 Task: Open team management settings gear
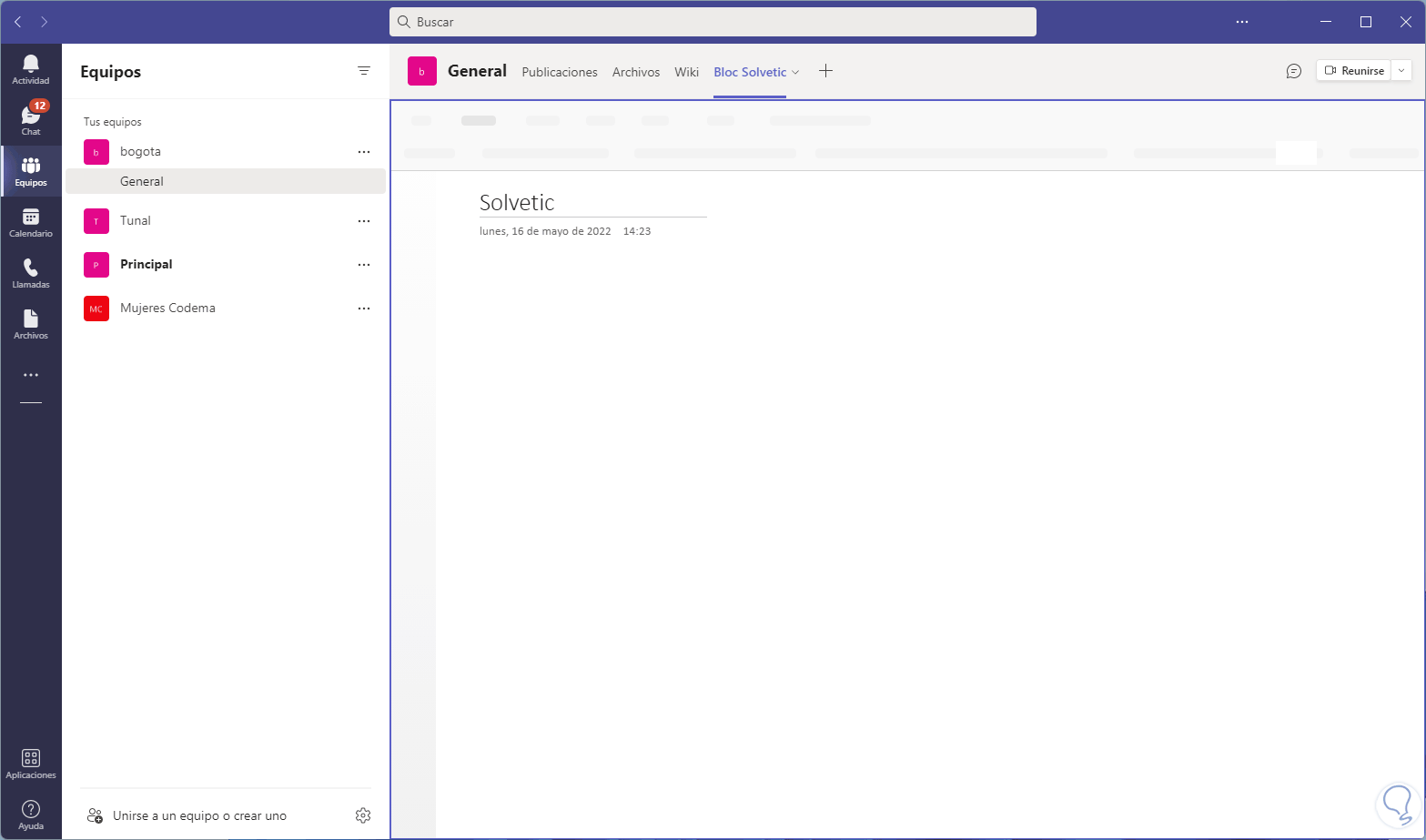point(363,815)
